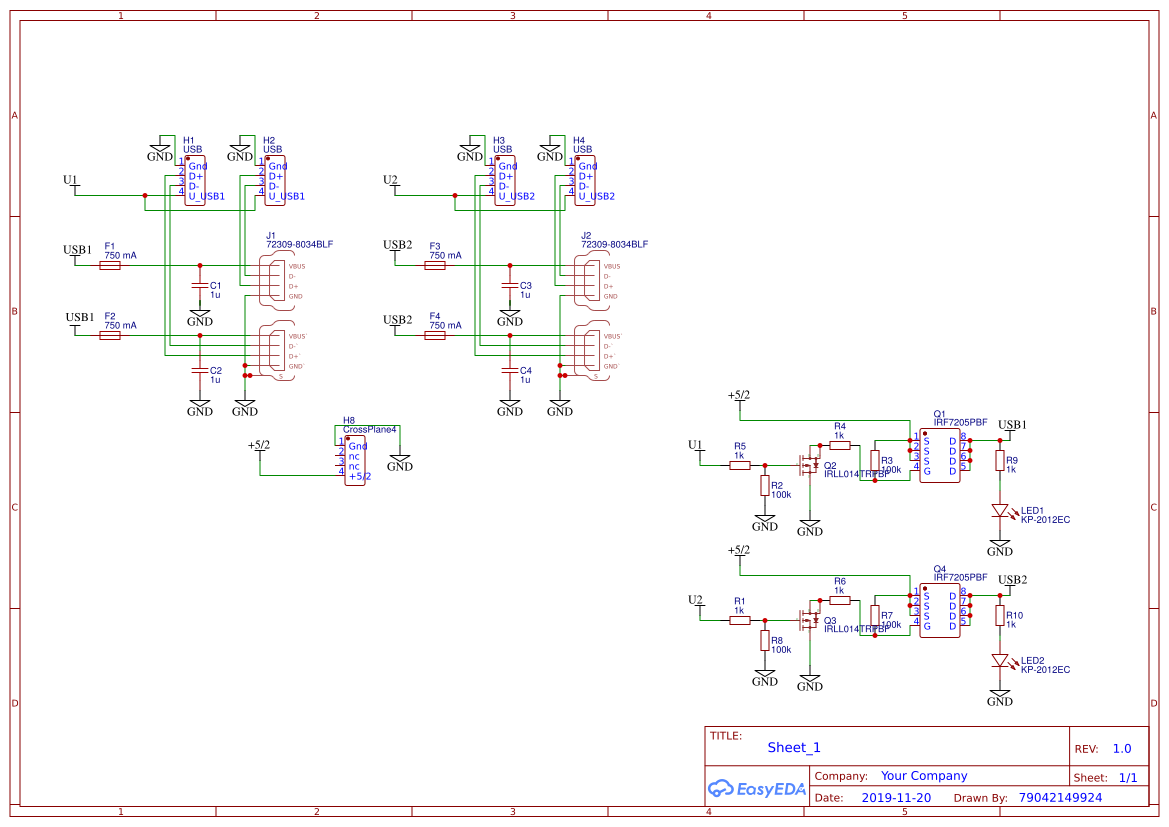Image resolution: width=1169 pixels, height=827 pixels.
Task: Click the J1 part number 72309-8034BLF
Action: coord(300,245)
